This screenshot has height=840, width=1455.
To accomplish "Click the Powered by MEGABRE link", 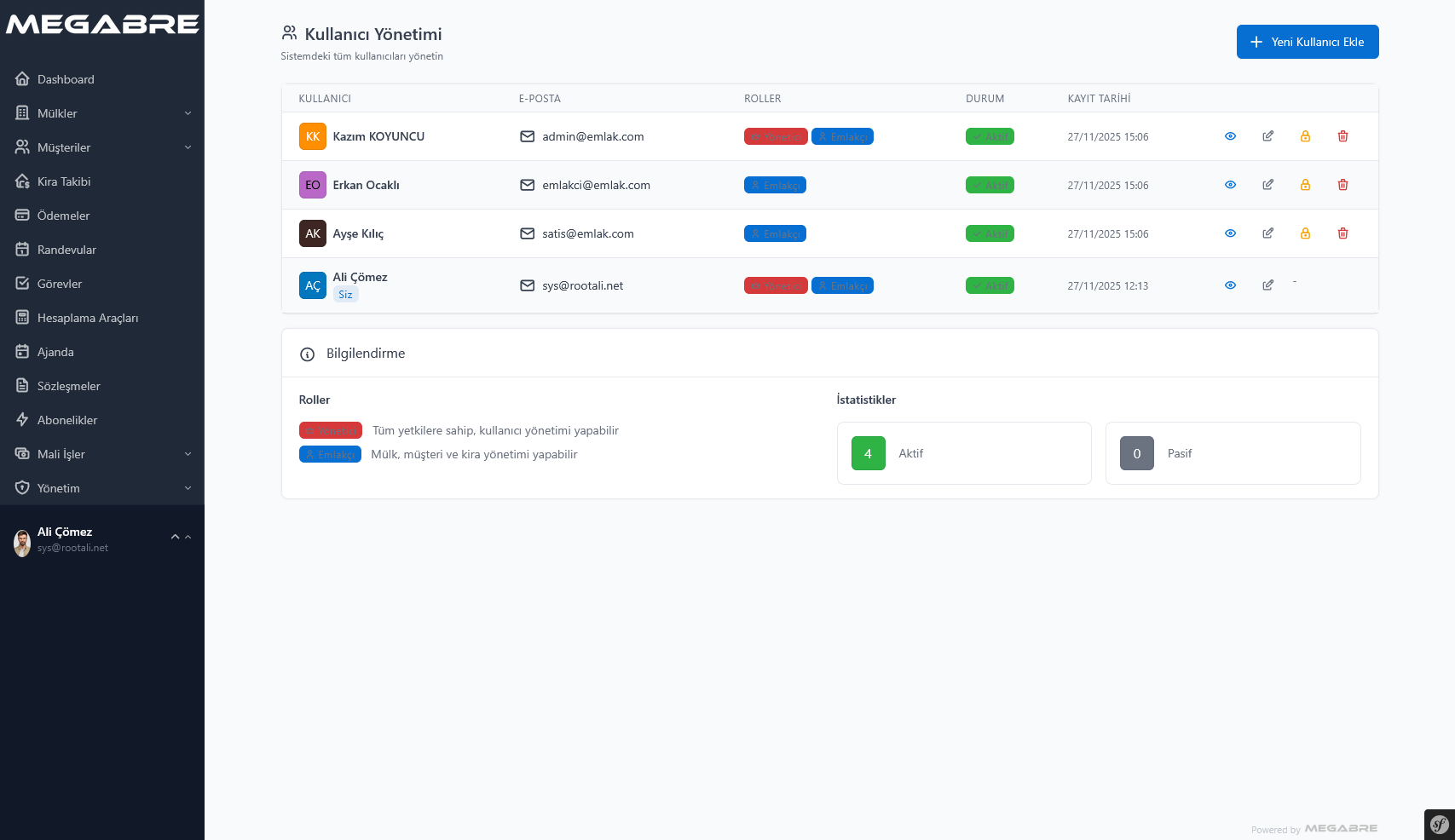I will (x=1314, y=829).
